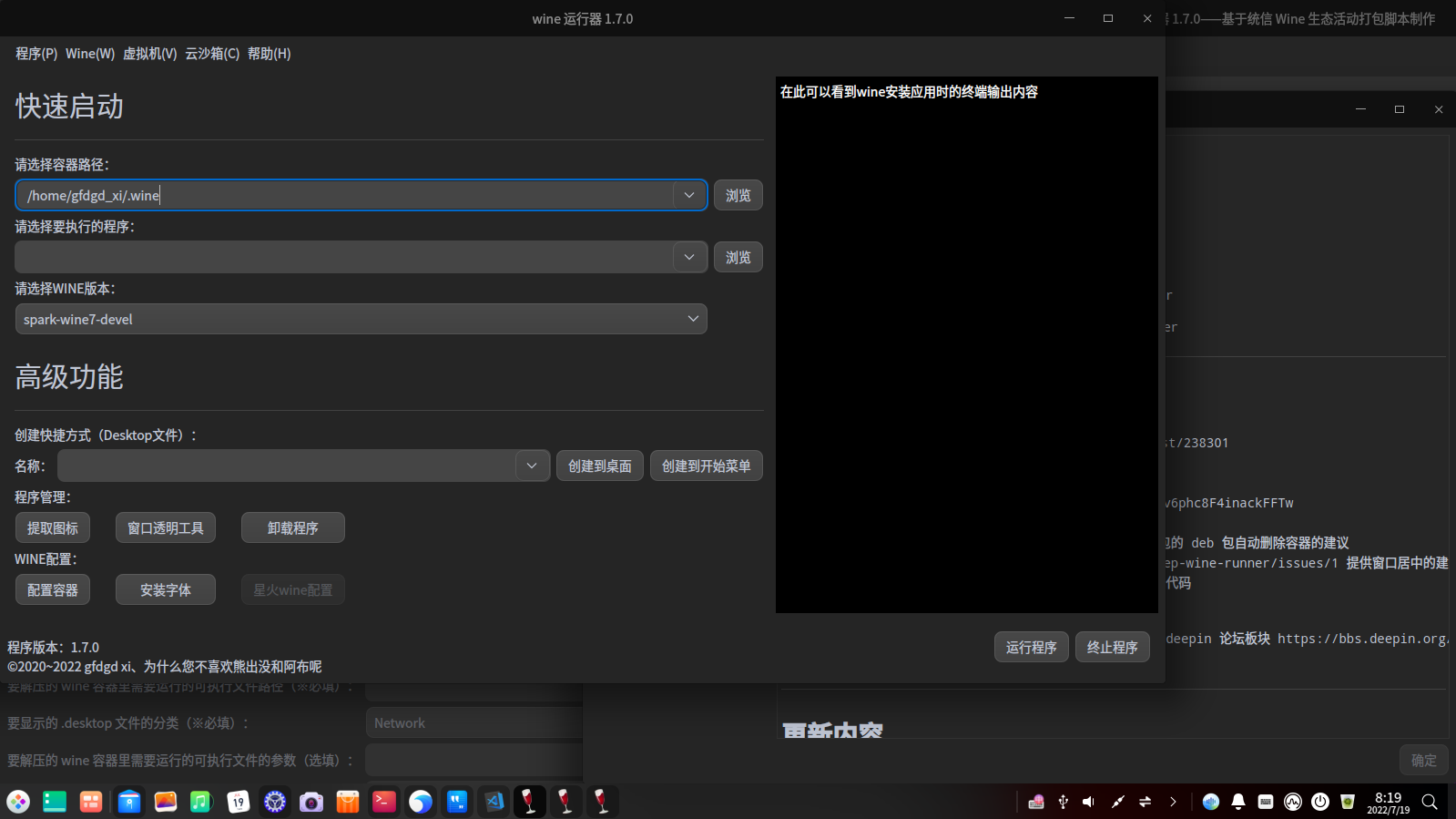This screenshot has height=819, width=1456.
Task: Open the green music player taskbar icon
Action: pos(201,802)
